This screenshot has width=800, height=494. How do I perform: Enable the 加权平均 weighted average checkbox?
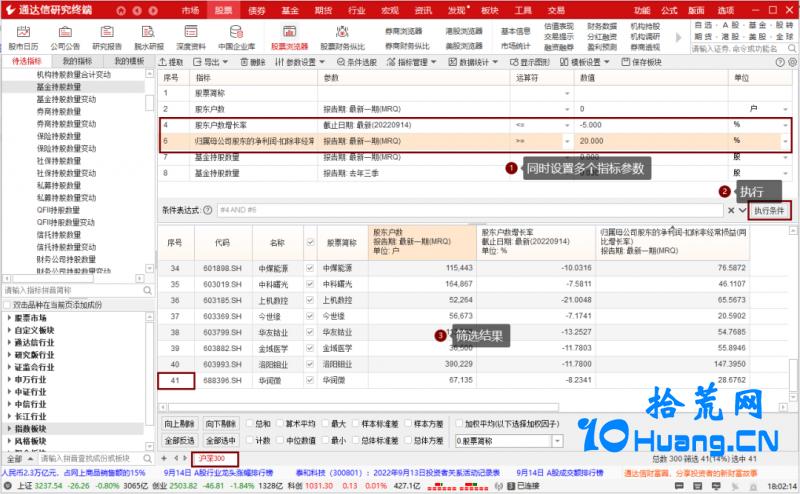(x=459, y=424)
